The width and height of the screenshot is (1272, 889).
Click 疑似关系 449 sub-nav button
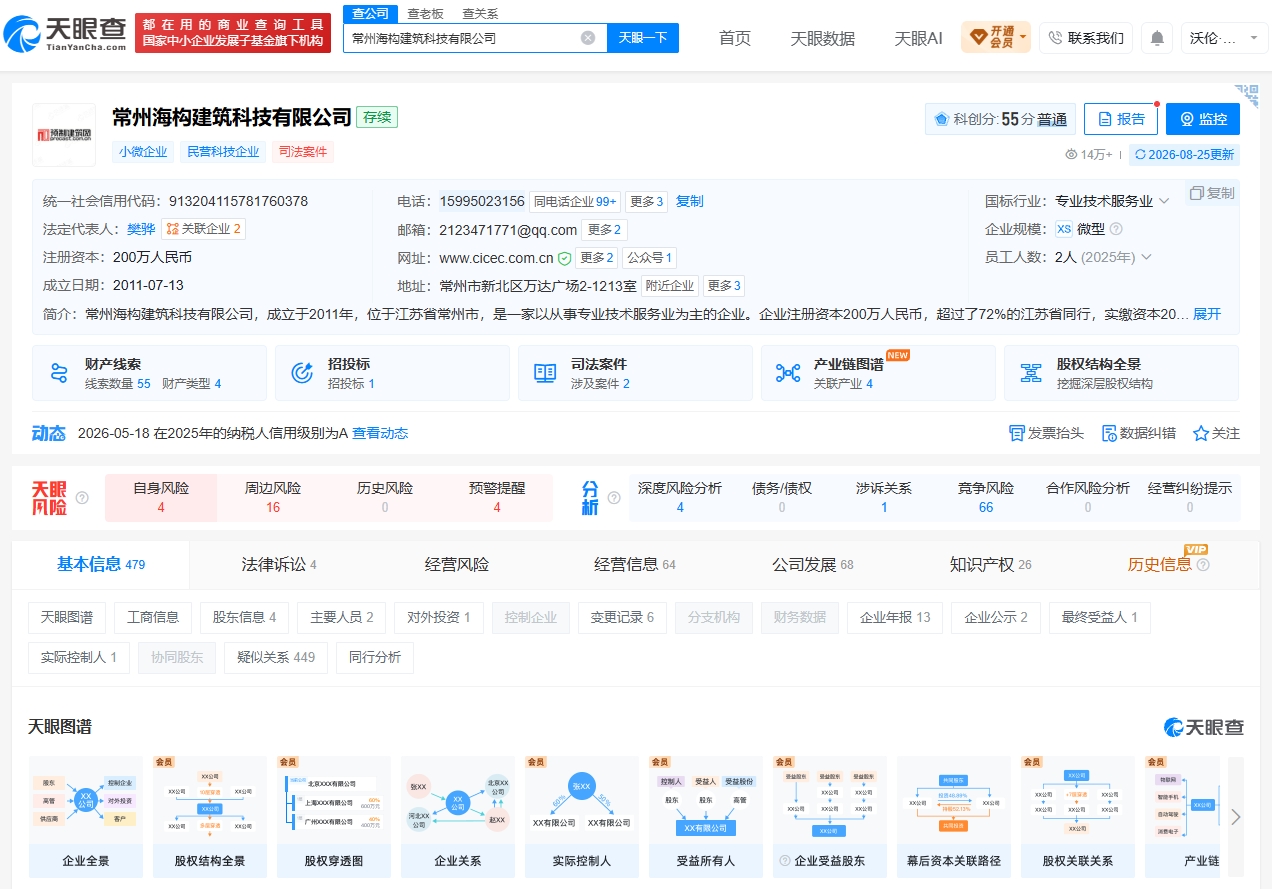coord(276,657)
